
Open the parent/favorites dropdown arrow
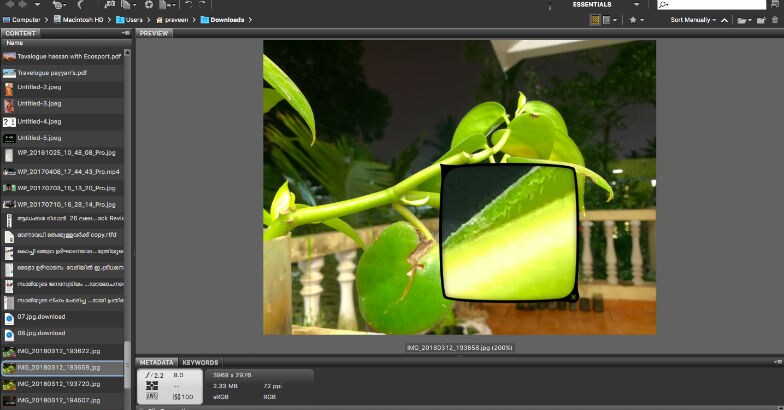click(x=38, y=4)
